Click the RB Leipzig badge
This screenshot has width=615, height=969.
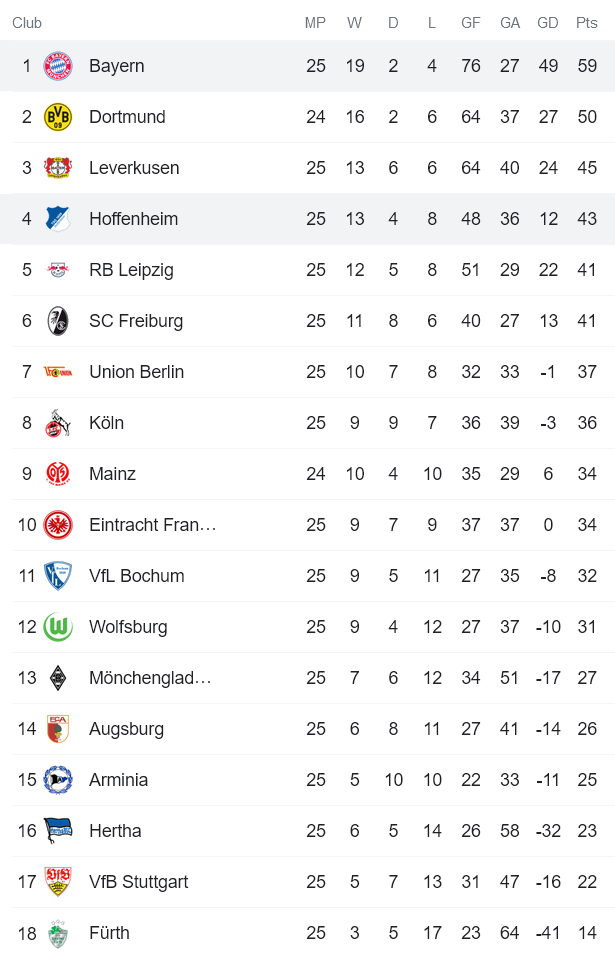pos(59,270)
